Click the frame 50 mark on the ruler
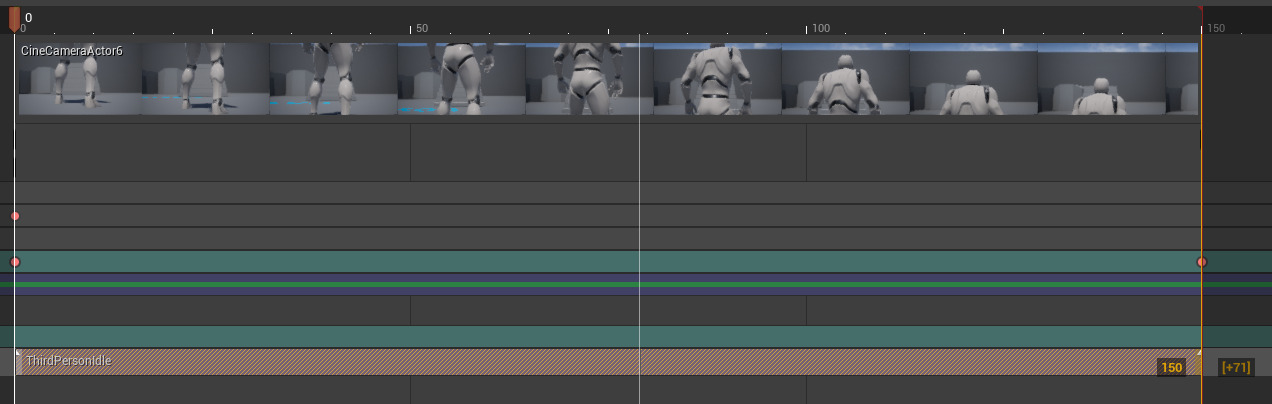1272x404 pixels. point(411,28)
